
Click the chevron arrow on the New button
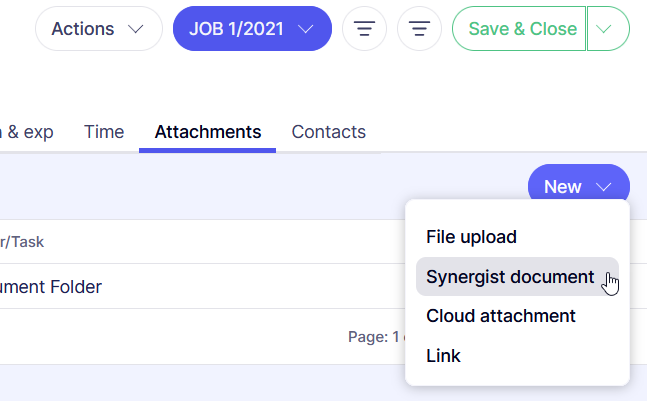pos(603,187)
